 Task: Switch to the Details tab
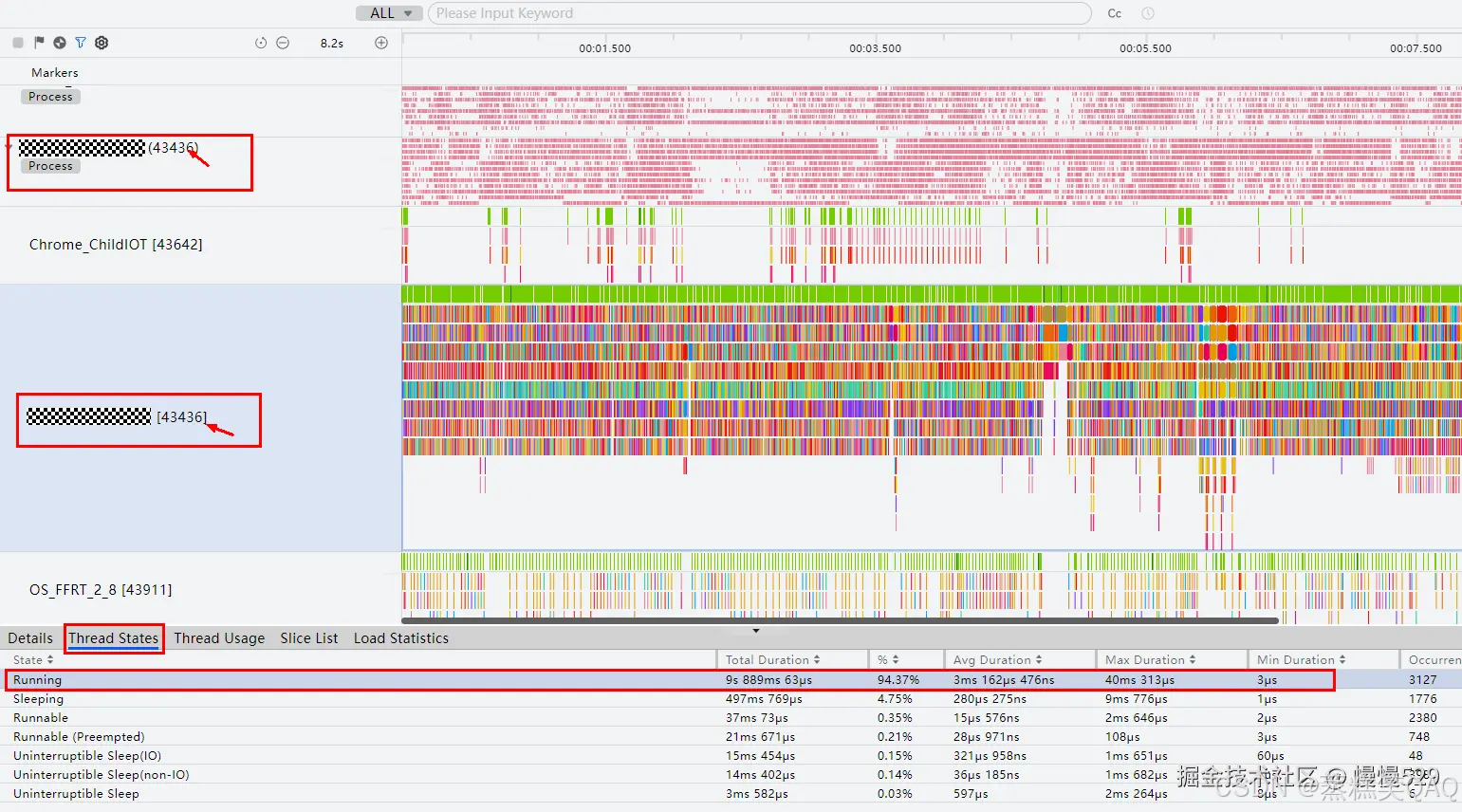point(30,638)
